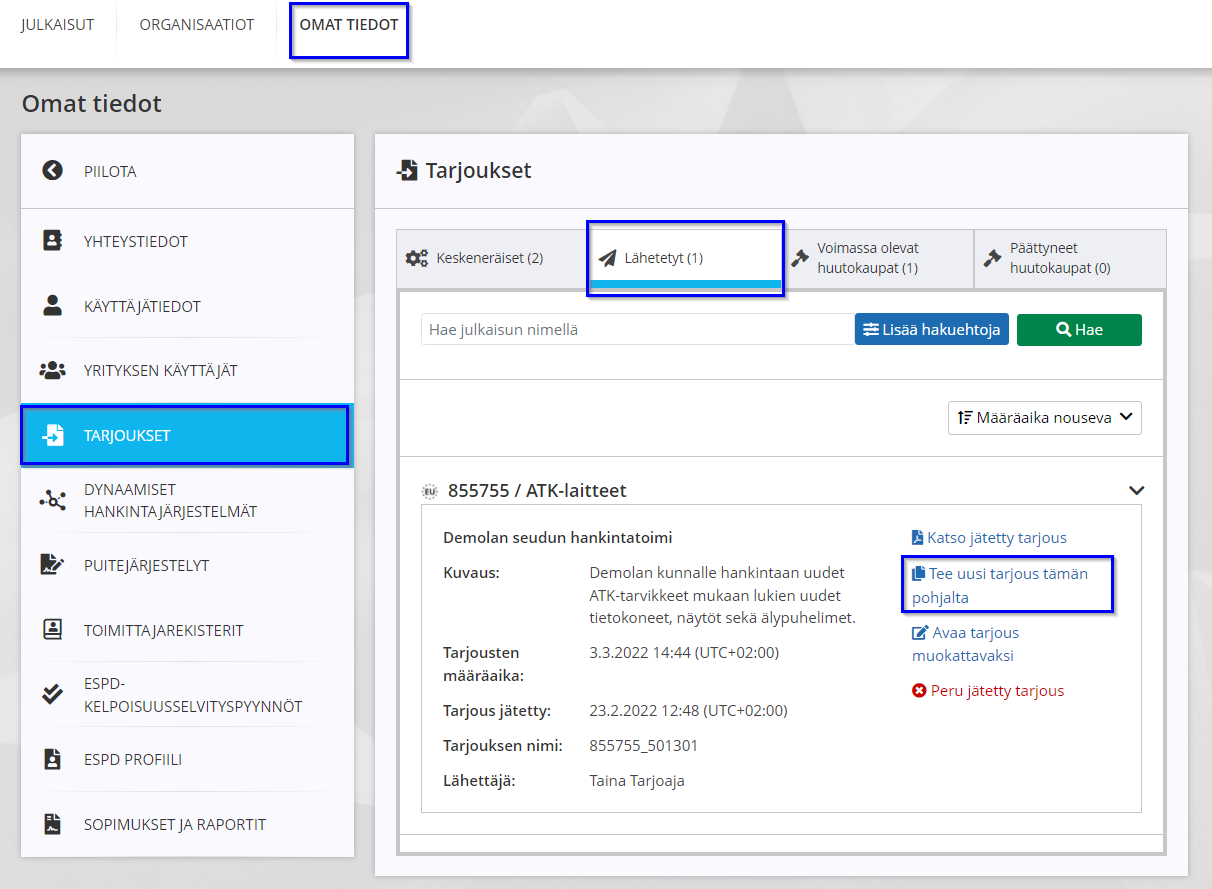Expand Lisää hakuehtoja search filters

pos(931,329)
